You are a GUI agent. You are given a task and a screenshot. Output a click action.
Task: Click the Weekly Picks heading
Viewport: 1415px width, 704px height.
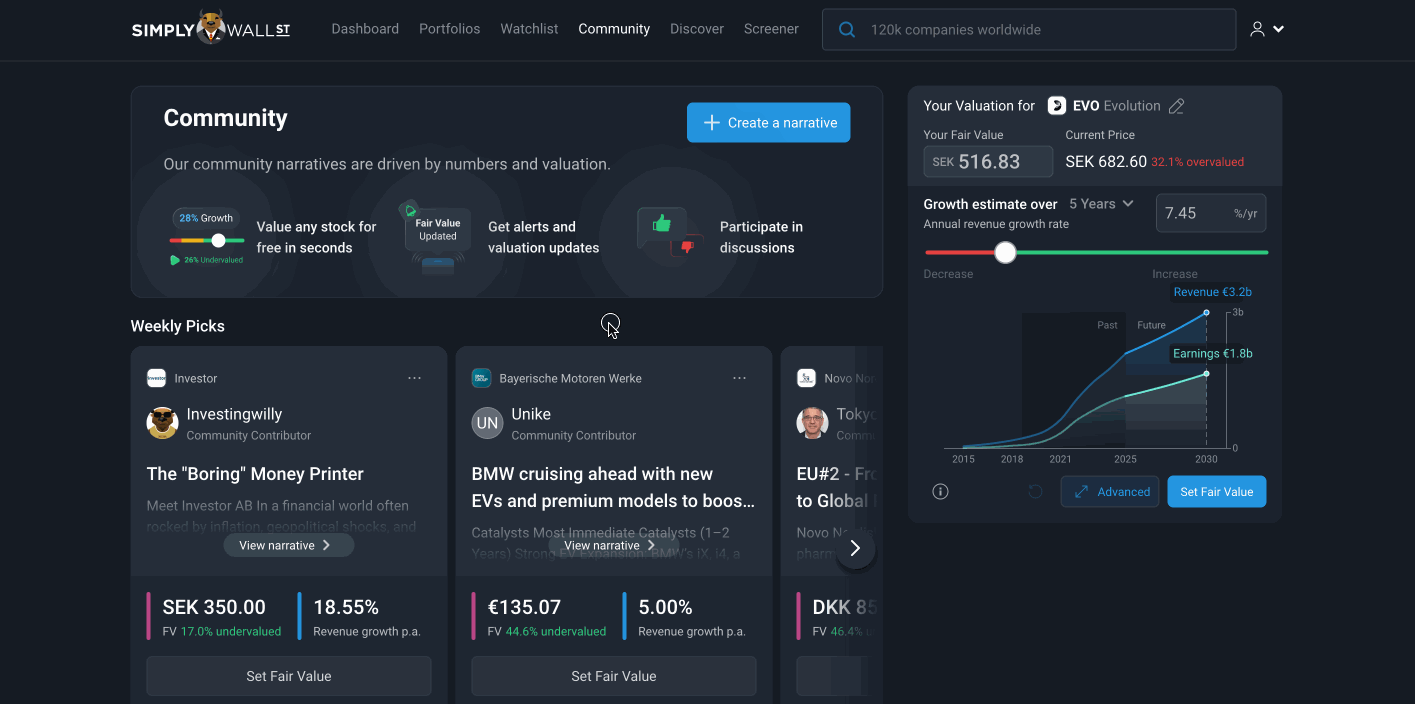pyautogui.click(x=178, y=326)
